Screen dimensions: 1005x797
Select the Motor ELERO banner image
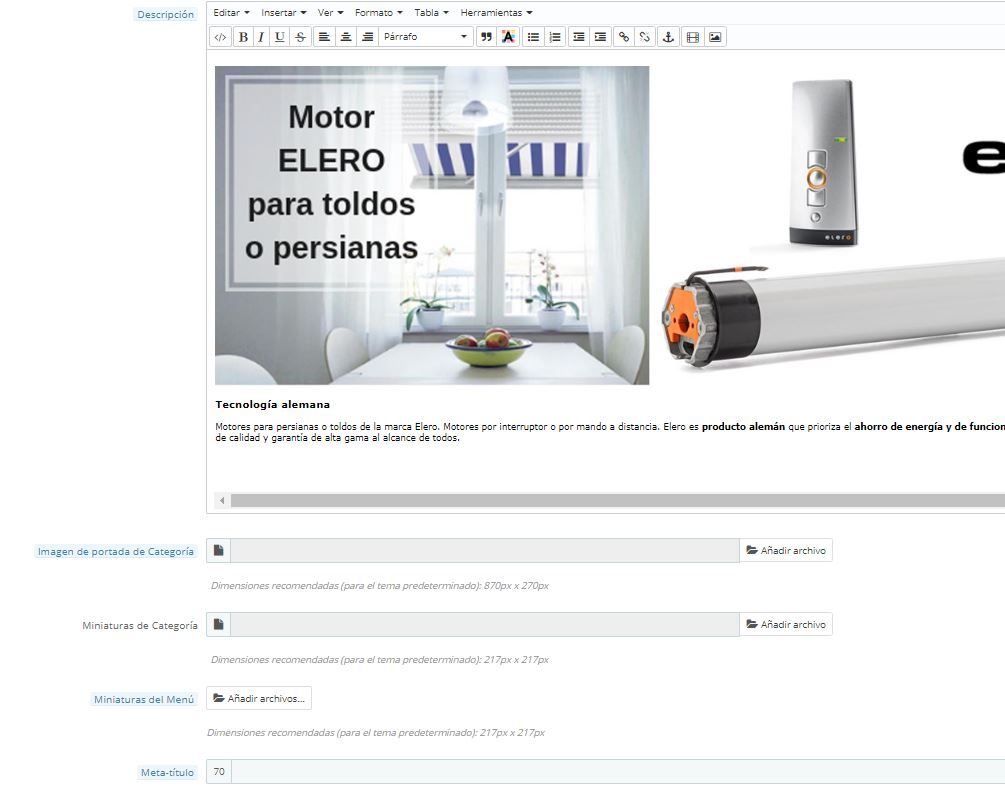432,225
